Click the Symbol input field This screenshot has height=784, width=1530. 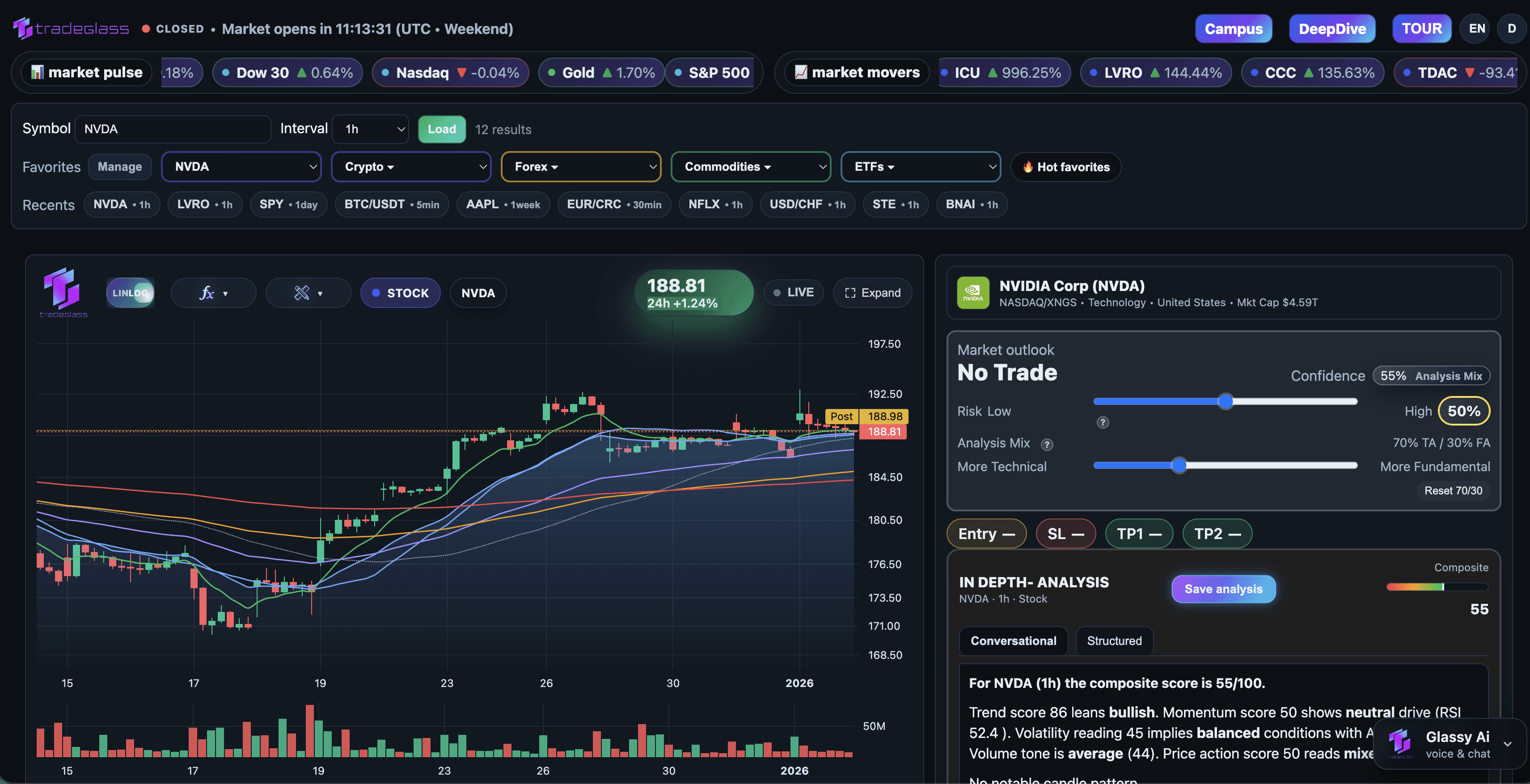pos(172,129)
